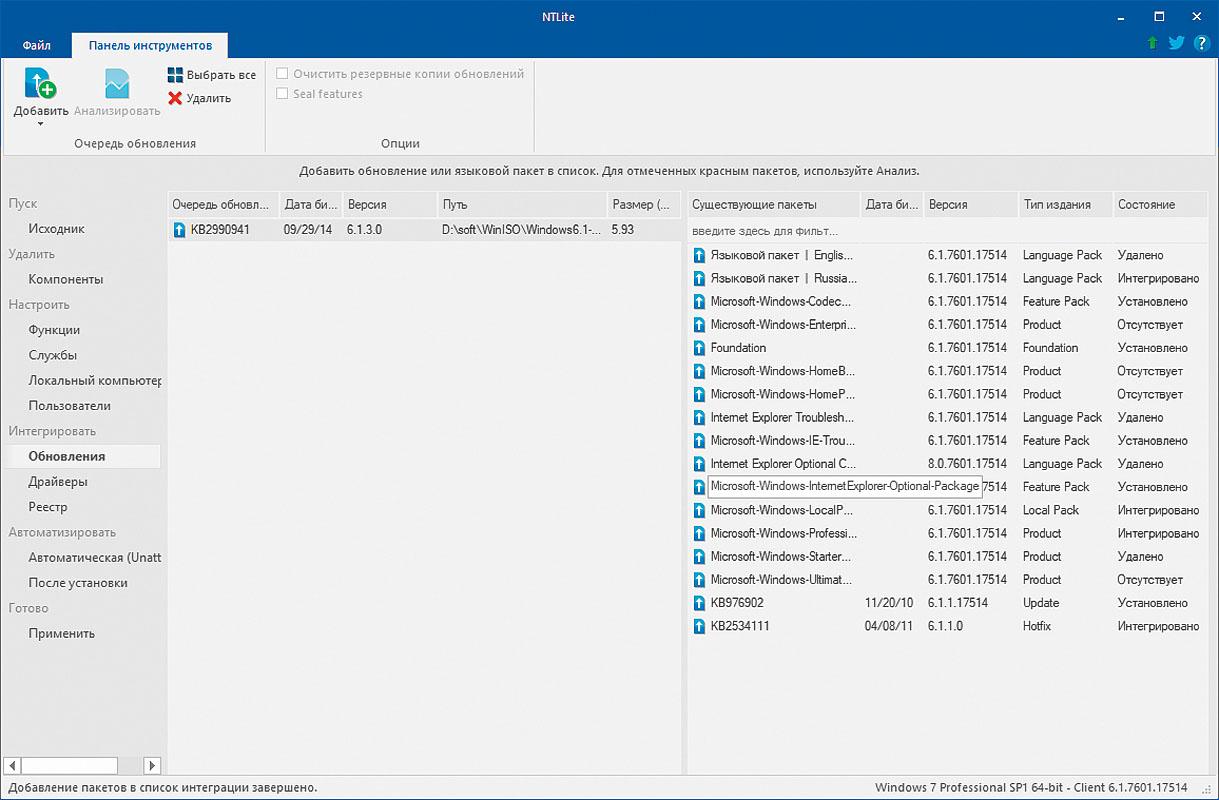Click the green up arrow icon in title bar

(1154, 44)
